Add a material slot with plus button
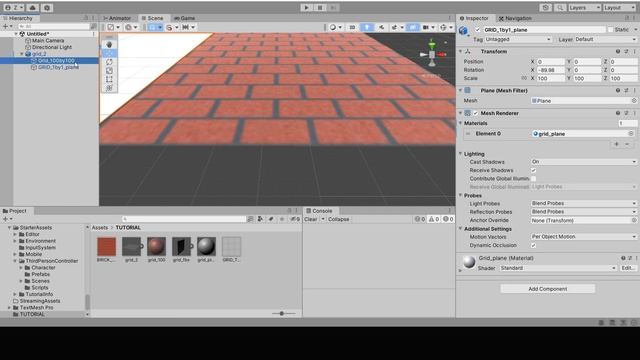Image resolution: width=640 pixels, height=360 pixels. pyautogui.click(x=616, y=144)
